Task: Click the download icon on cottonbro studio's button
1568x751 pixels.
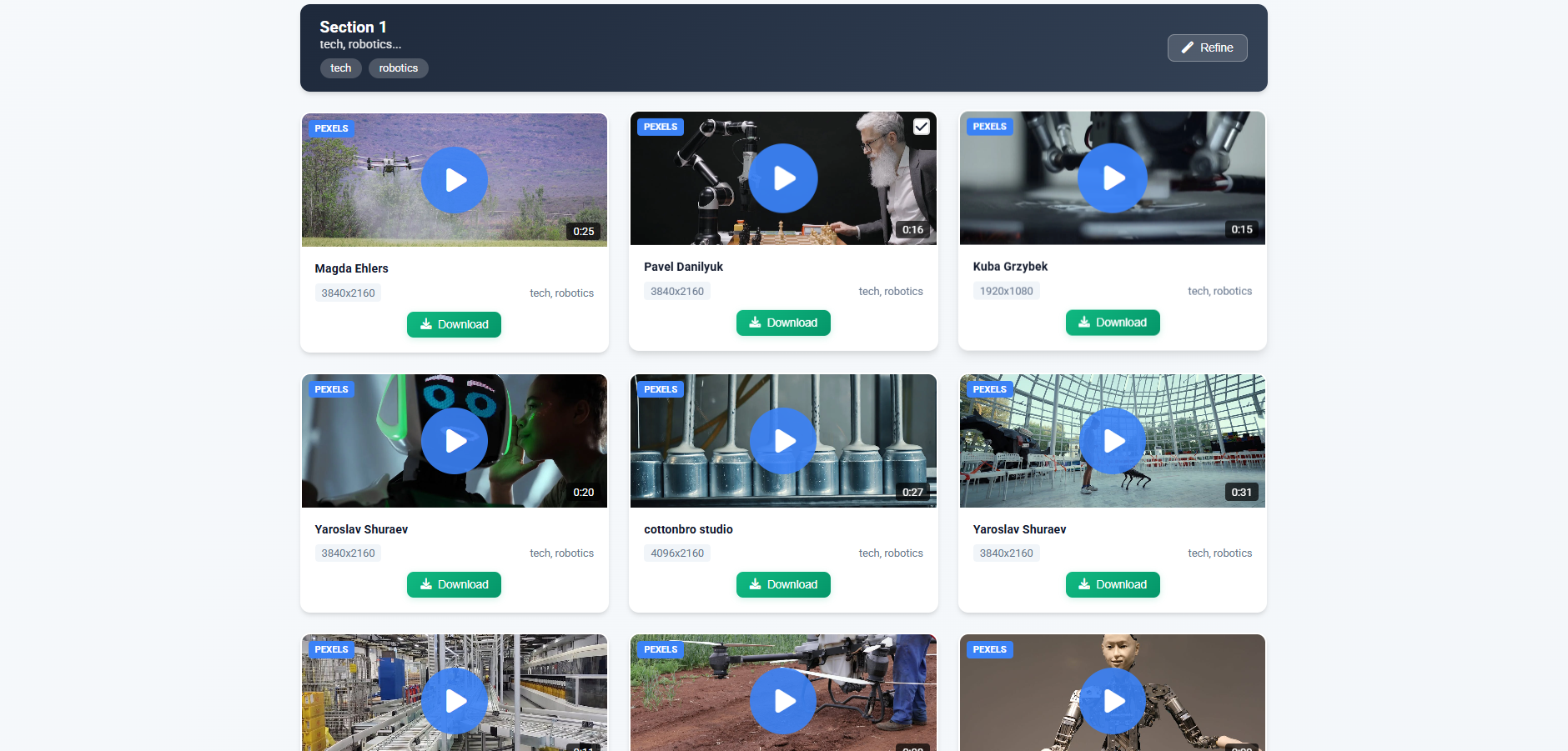Action: [756, 584]
